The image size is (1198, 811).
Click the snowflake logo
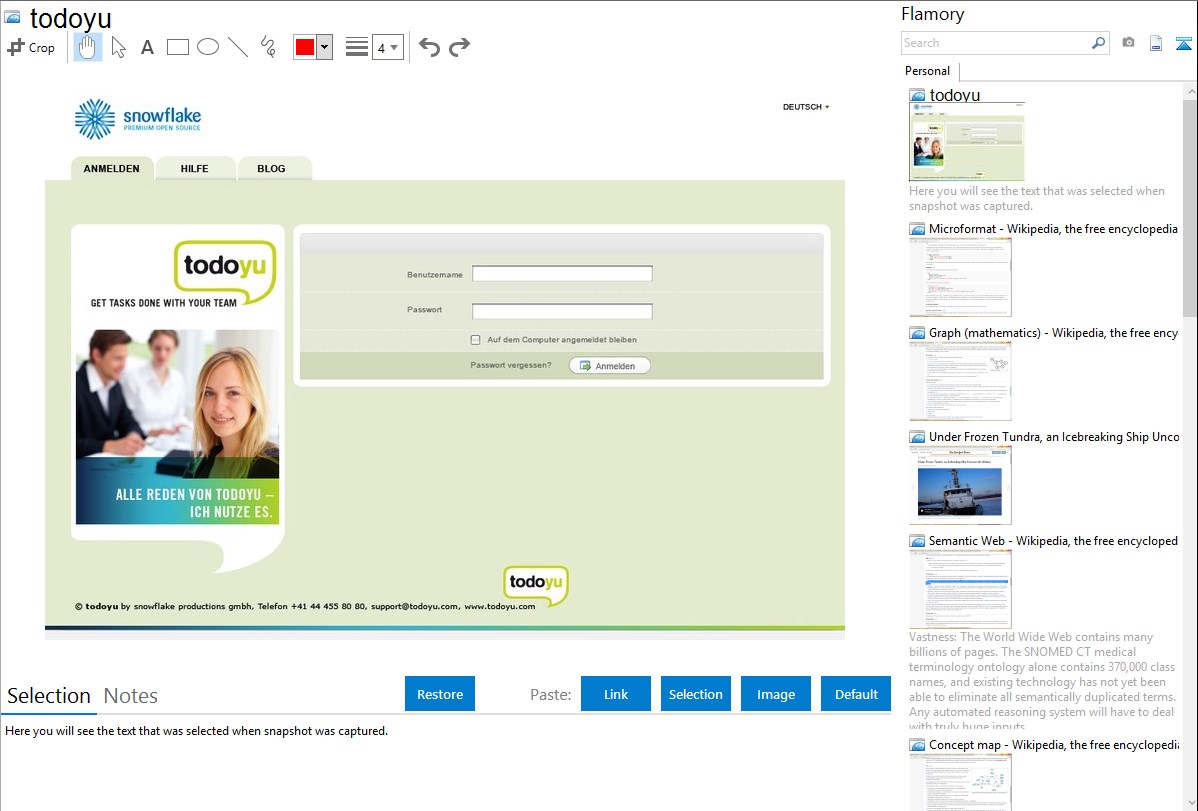click(x=138, y=118)
